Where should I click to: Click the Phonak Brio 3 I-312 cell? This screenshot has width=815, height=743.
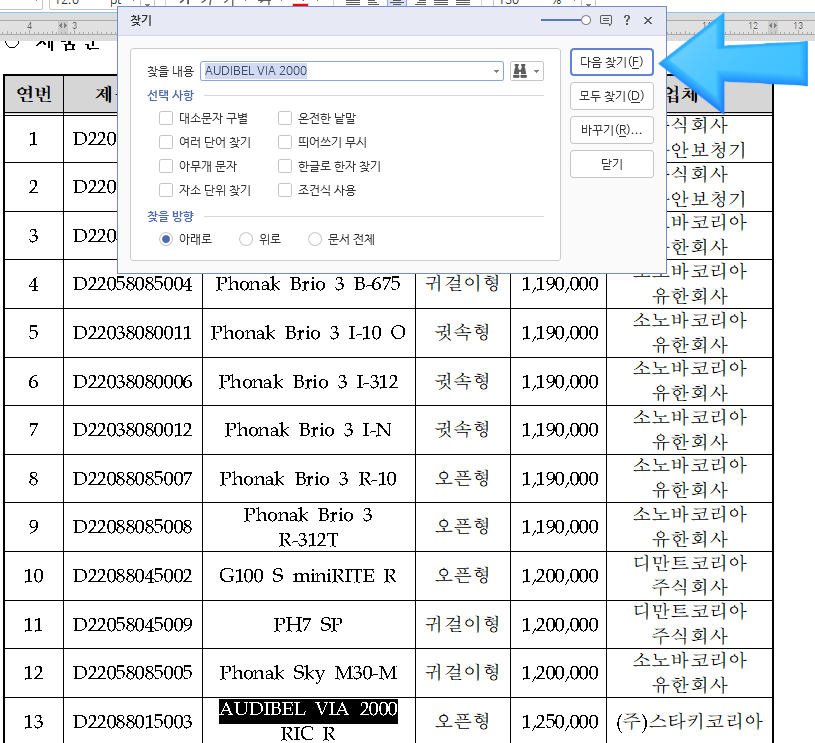pos(308,382)
